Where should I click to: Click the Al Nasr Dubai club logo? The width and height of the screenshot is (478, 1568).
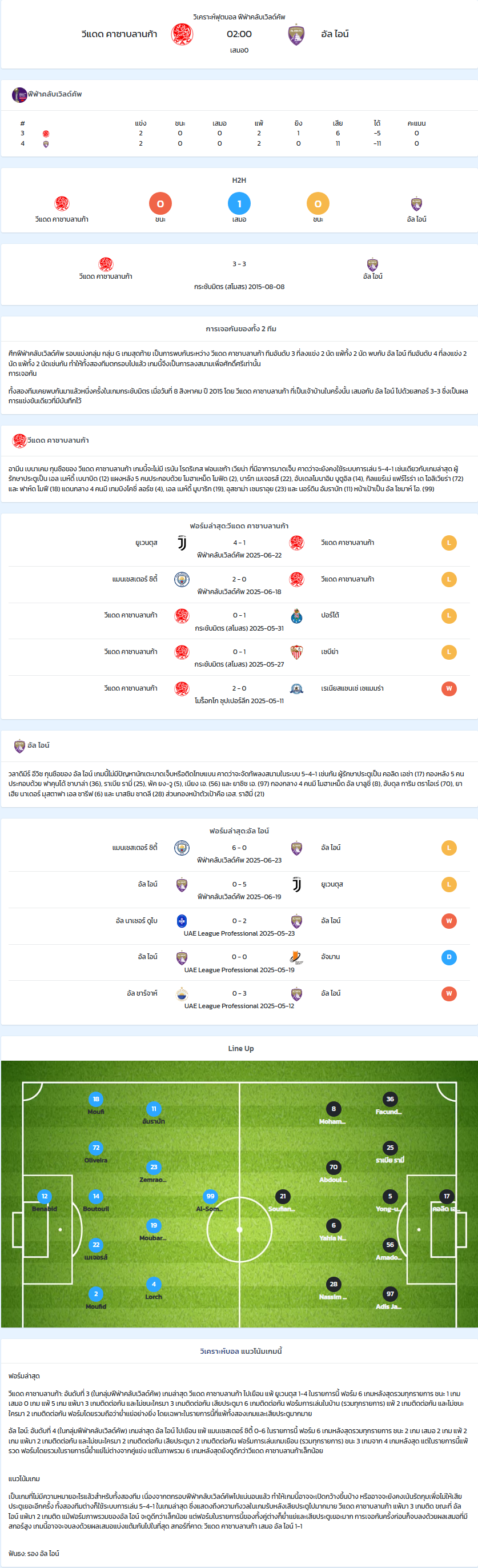coord(182,921)
